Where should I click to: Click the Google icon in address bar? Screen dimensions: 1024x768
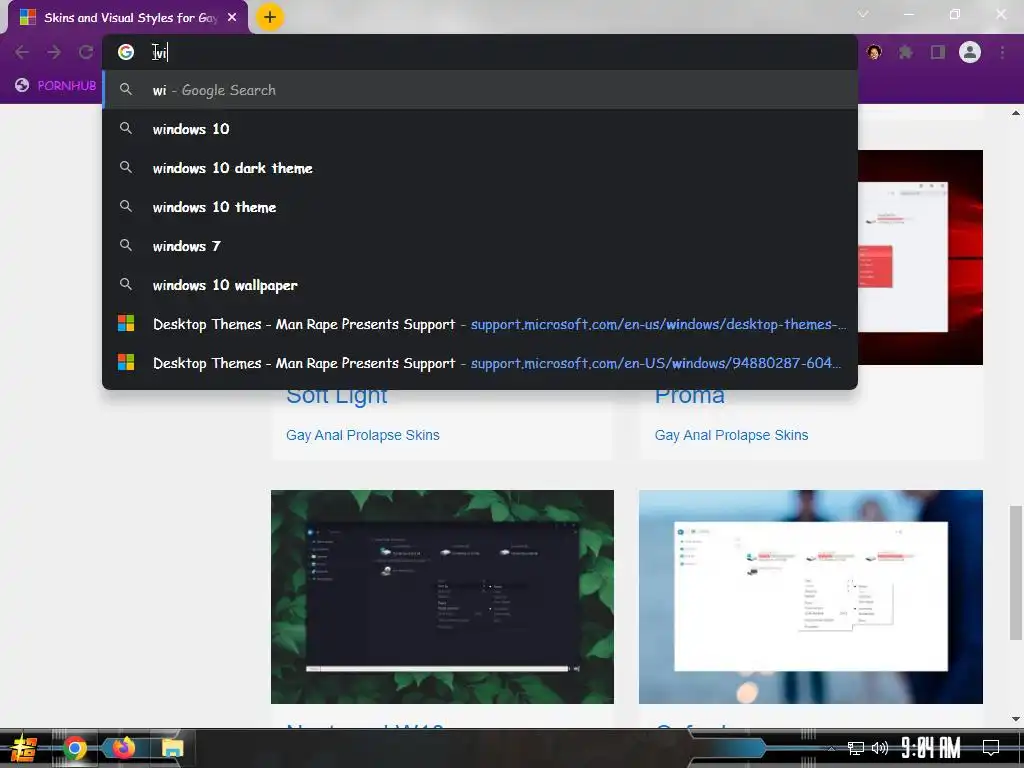[x=126, y=52]
